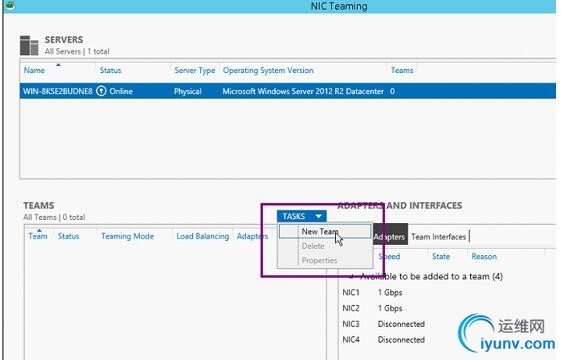
Task: Select the NIC3 adapter row
Action: coord(447,324)
